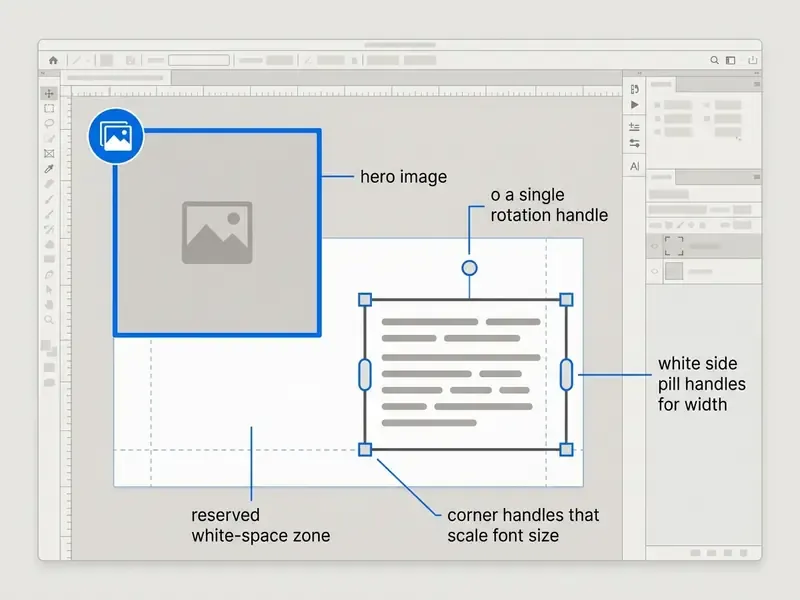Click the gray picture placeholder in hero image

click(x=217, y=233)
